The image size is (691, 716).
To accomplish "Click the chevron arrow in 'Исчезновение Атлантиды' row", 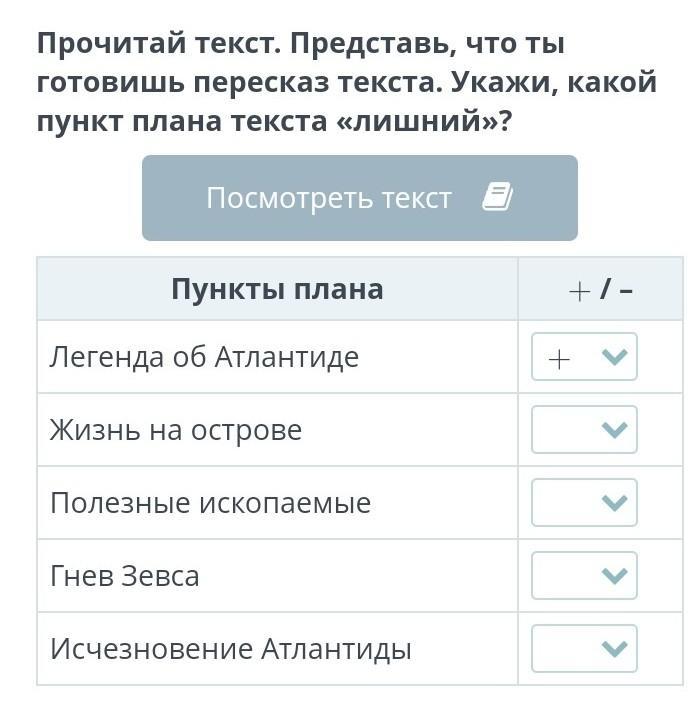I will pos(614,648).
